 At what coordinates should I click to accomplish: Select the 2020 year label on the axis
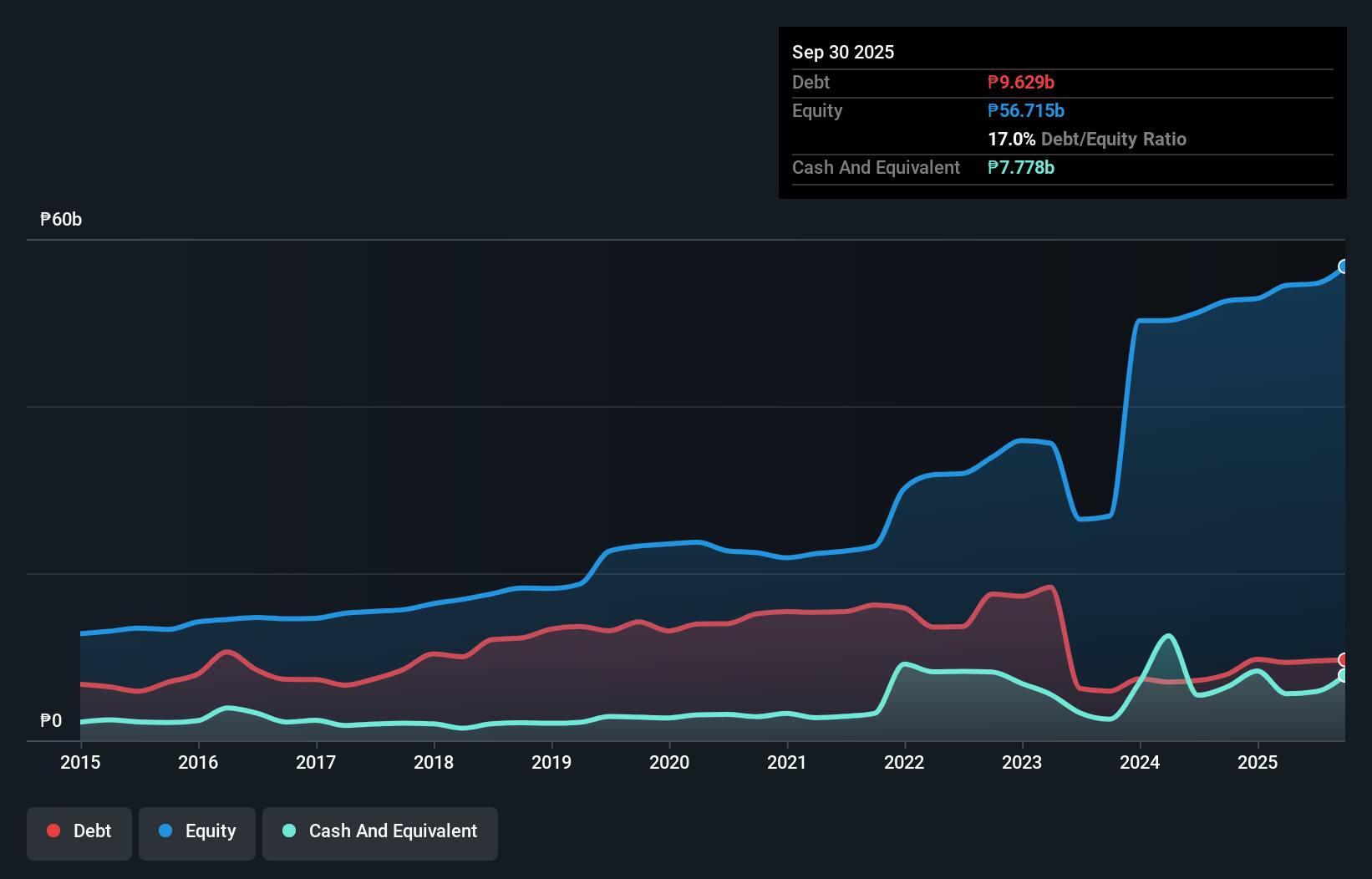pyautogui.click(x=669, y=763)
